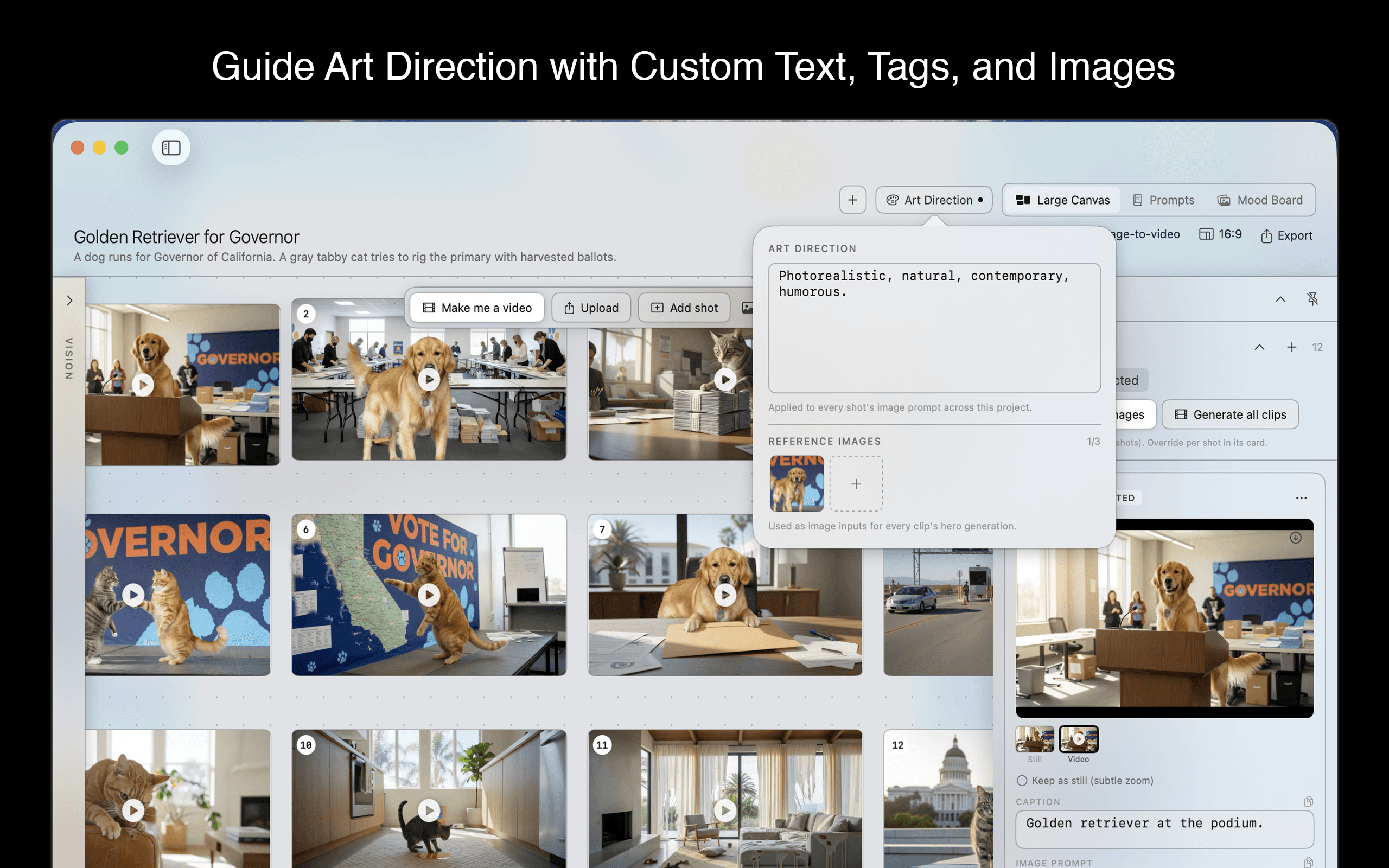
Task: Select shot 12 capitol building thumbnail
Action: click(938, 799)
